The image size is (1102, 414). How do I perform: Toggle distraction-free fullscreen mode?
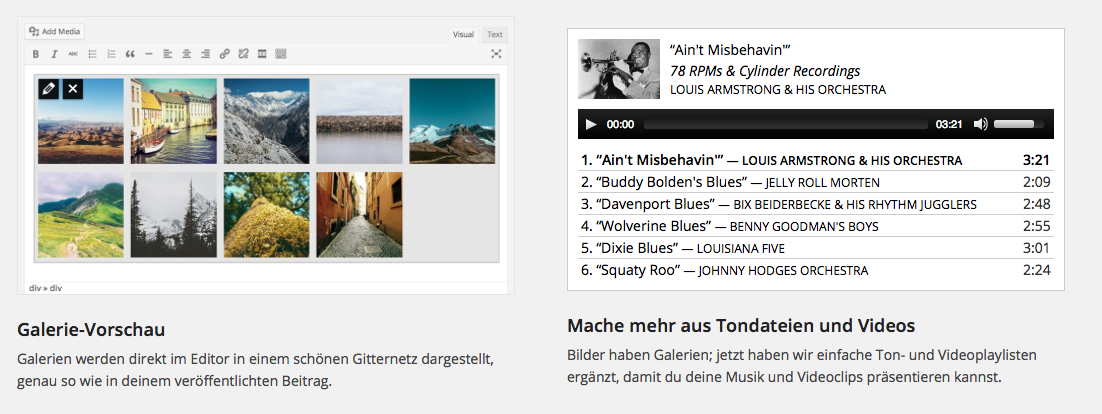(496, 54)
